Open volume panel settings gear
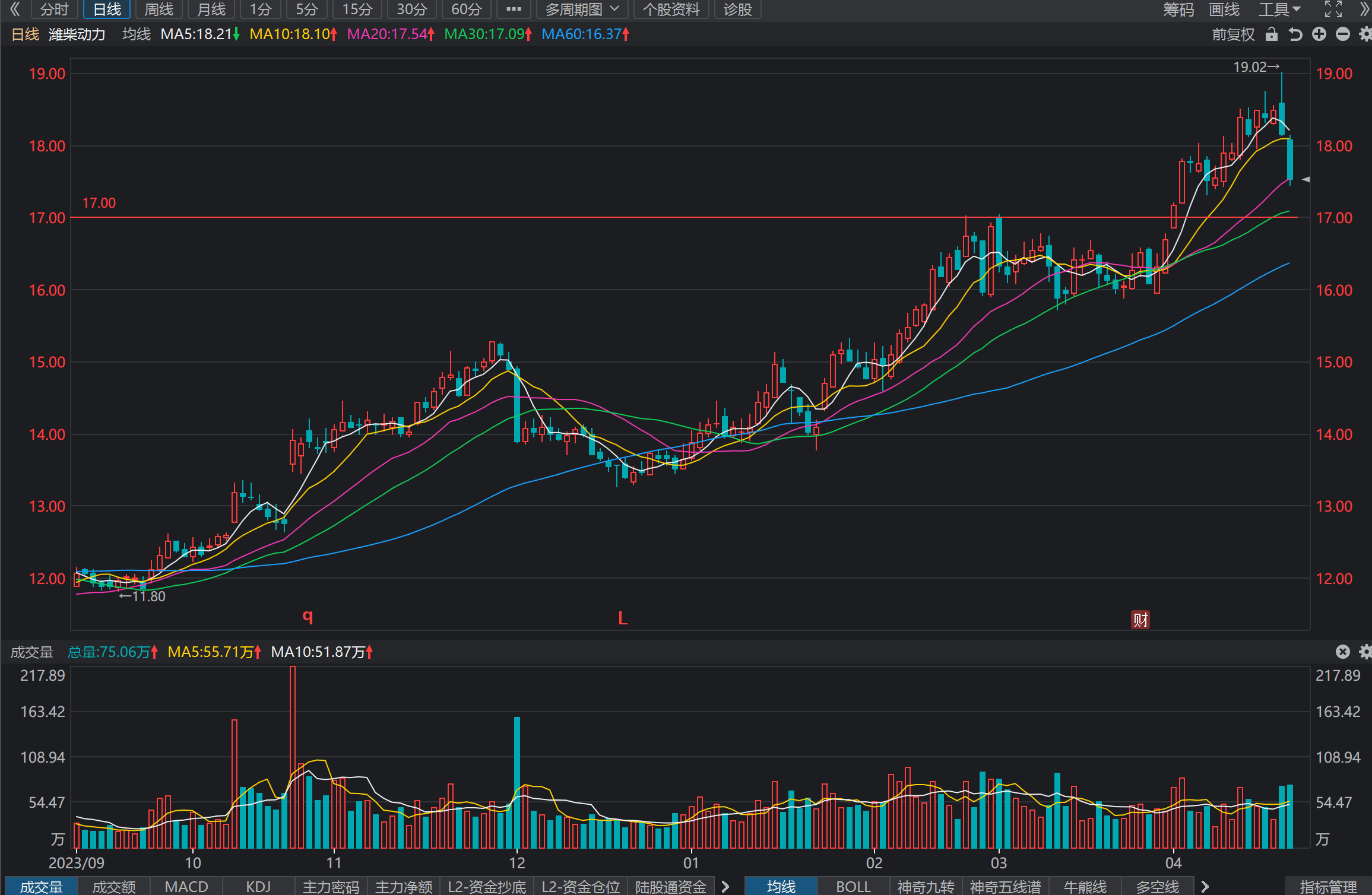1372x895 pixels. pos(1365,652)
